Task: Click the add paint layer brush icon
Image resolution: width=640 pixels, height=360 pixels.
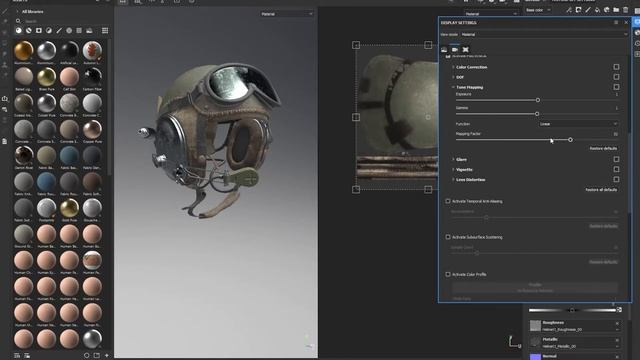Action: click(x=588, y=10)
